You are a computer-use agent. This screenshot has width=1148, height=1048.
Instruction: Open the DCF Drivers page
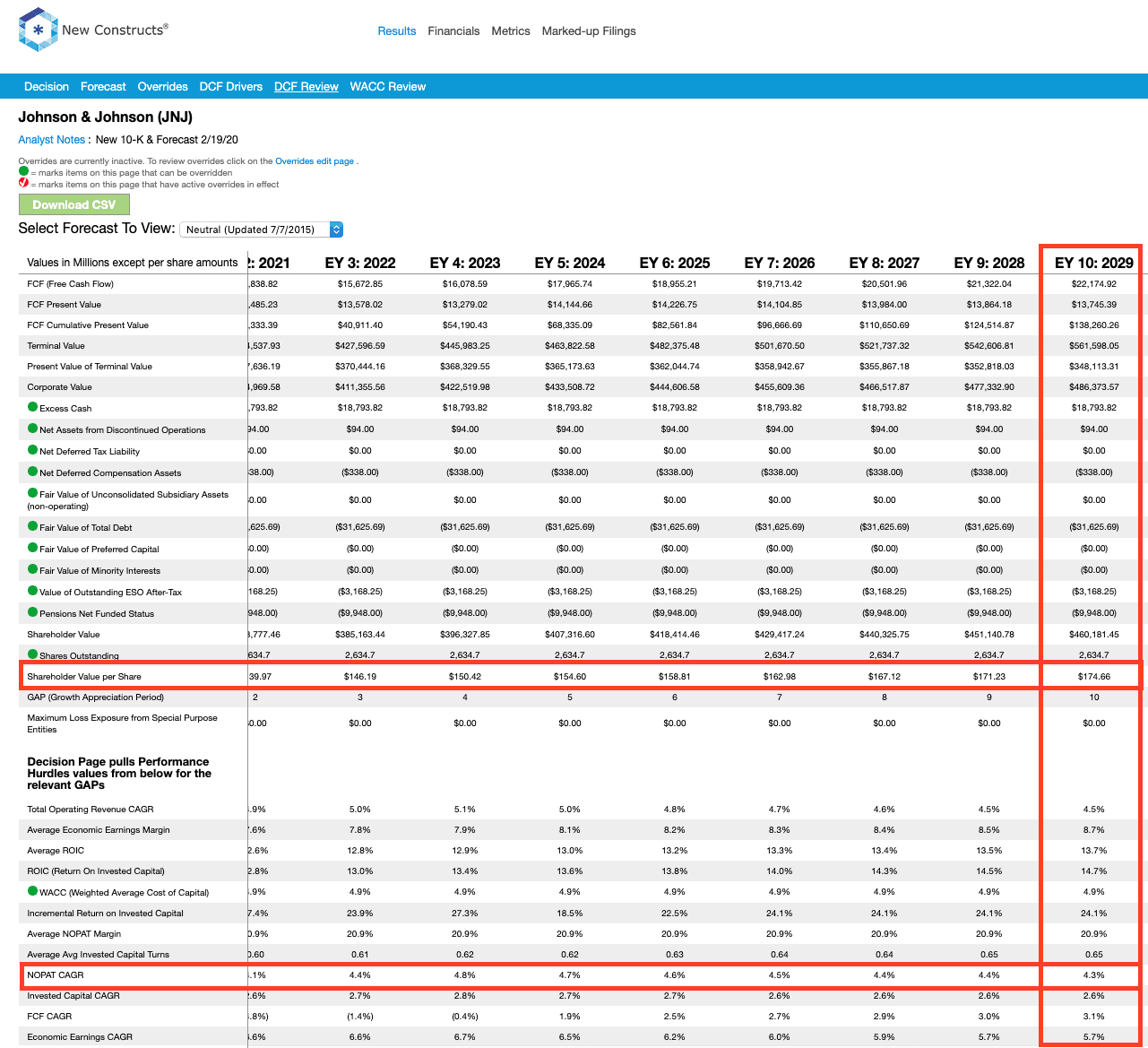pos(231,87)
